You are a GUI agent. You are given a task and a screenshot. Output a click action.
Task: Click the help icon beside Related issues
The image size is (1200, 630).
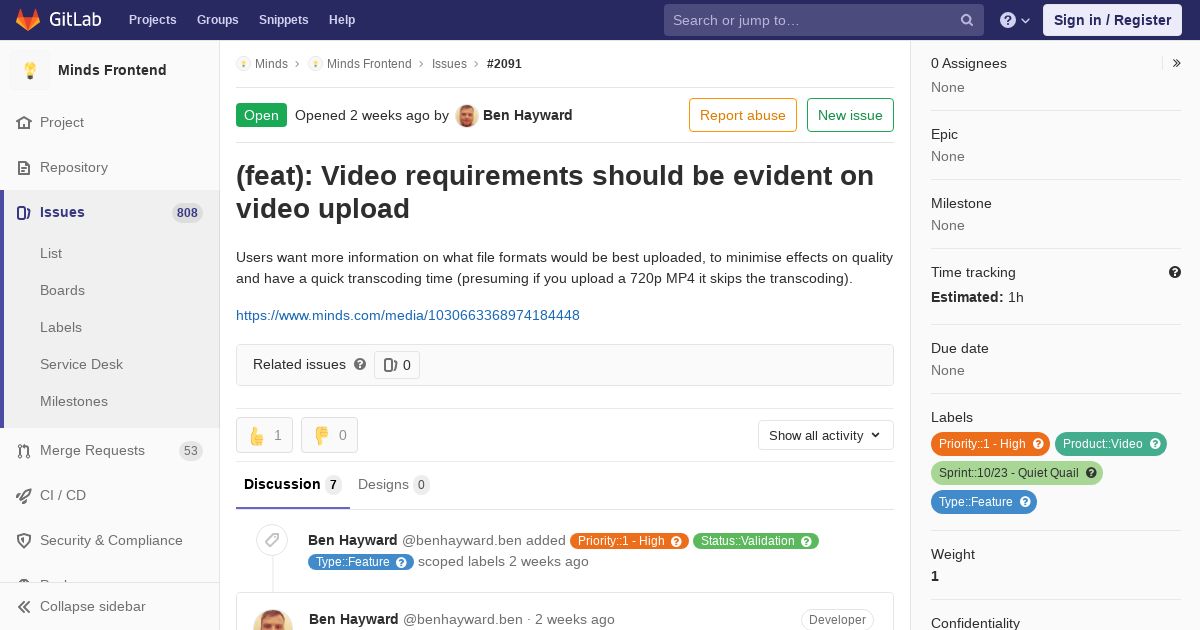pyautogui.click(x=360, y=364)
